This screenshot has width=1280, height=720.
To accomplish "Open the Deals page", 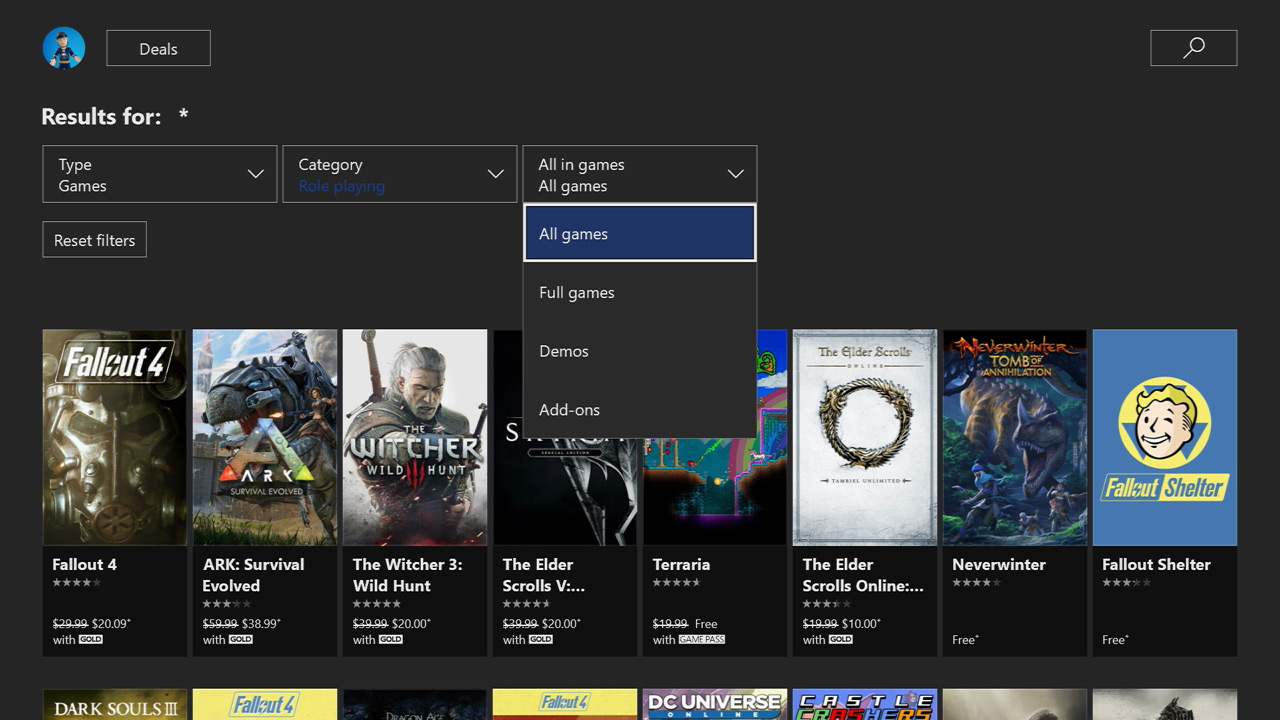I will (158, 48).
